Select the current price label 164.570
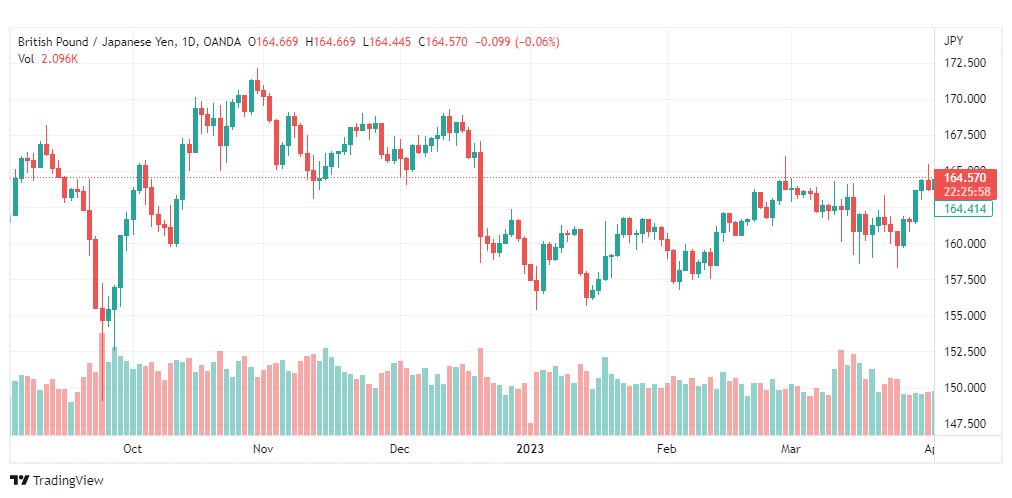 point(966,178)
